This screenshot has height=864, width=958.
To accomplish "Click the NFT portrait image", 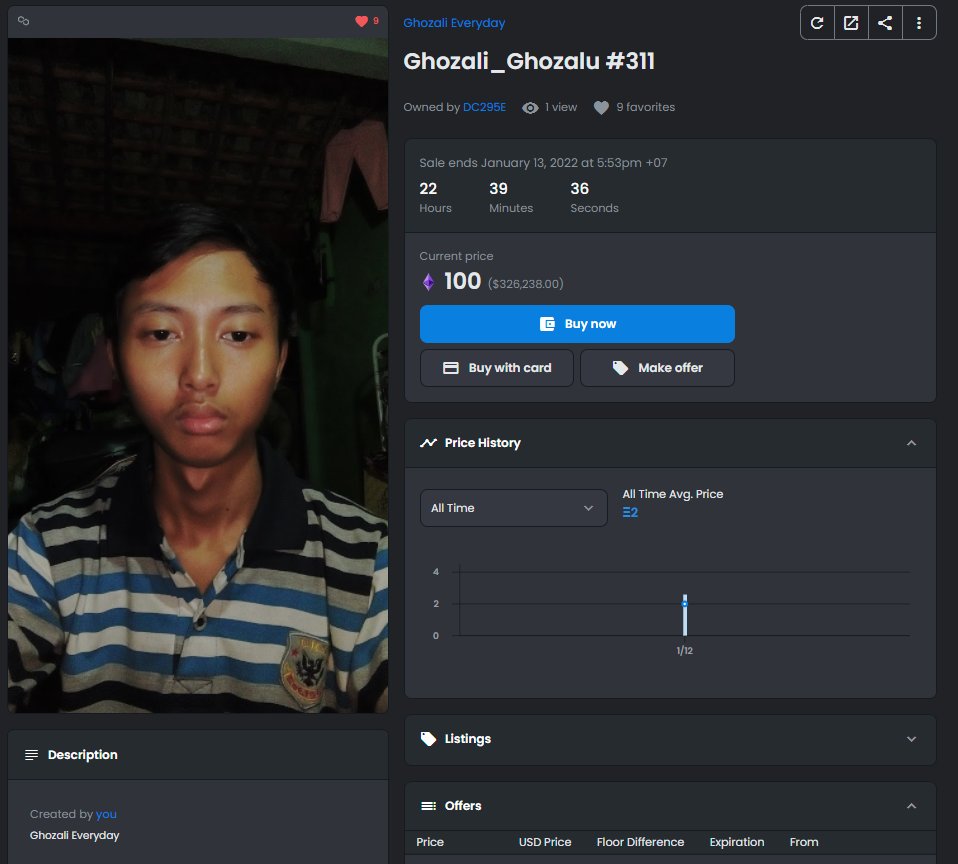I will coord(198,375).
